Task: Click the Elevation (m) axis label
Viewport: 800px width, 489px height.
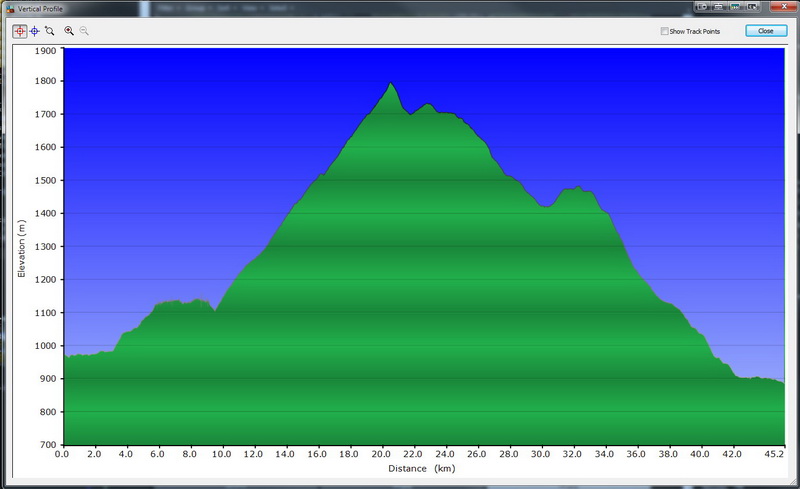Action: [21, 248]
